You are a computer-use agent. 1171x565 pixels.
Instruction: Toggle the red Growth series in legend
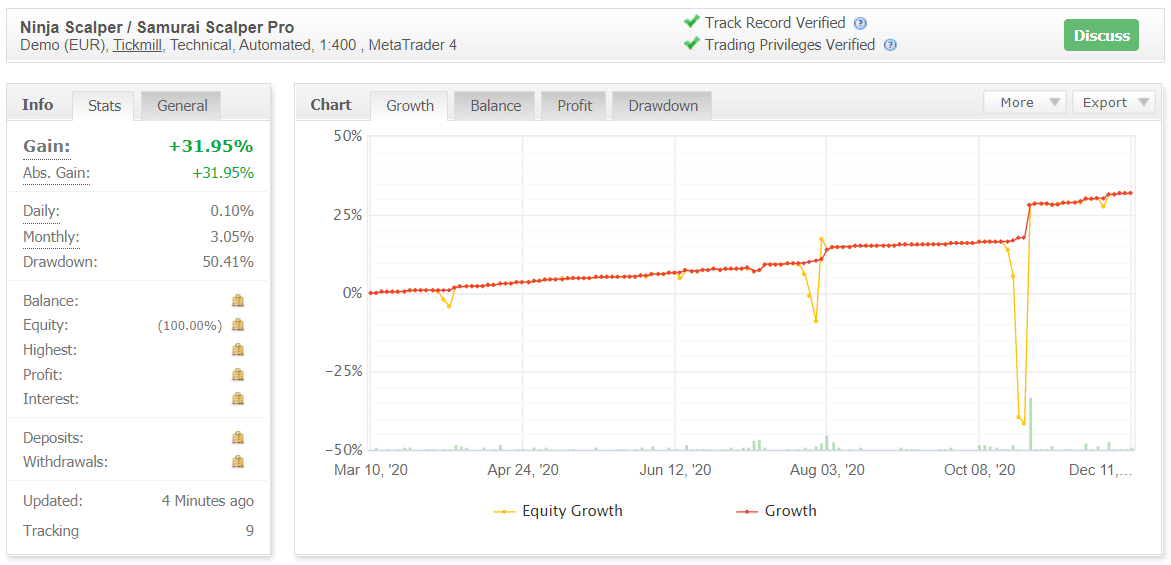[776, 511]
